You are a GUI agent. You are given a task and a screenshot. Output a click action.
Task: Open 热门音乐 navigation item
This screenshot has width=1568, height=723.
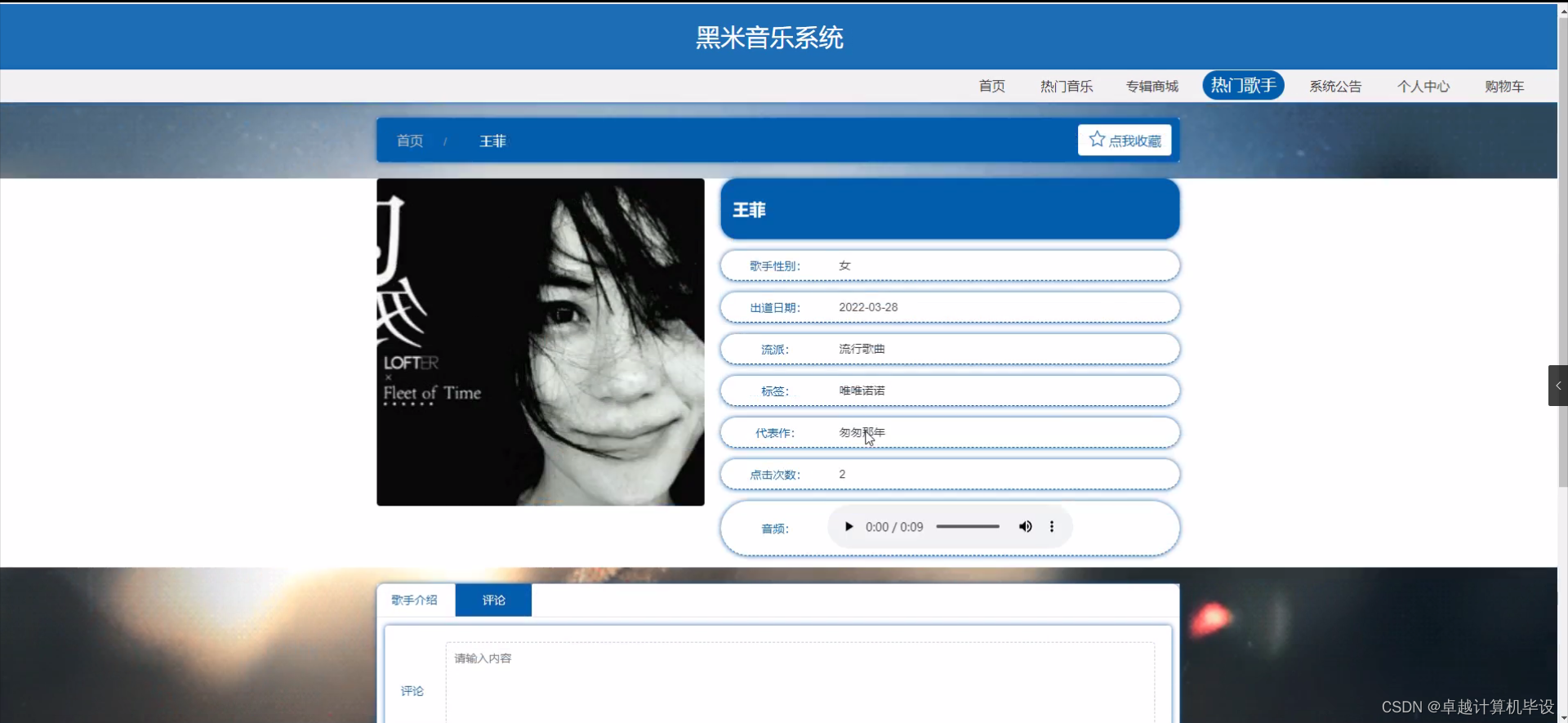point(1067,86)
